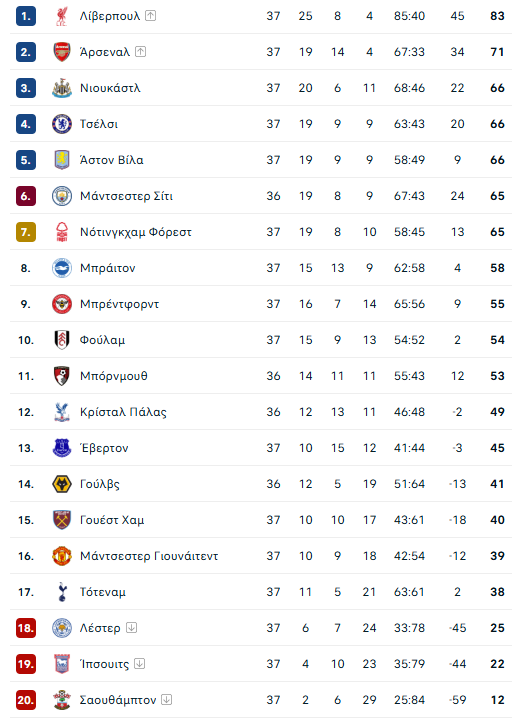Click the Brentford club crest
512x721 pixels.
[x=62, y=304]
